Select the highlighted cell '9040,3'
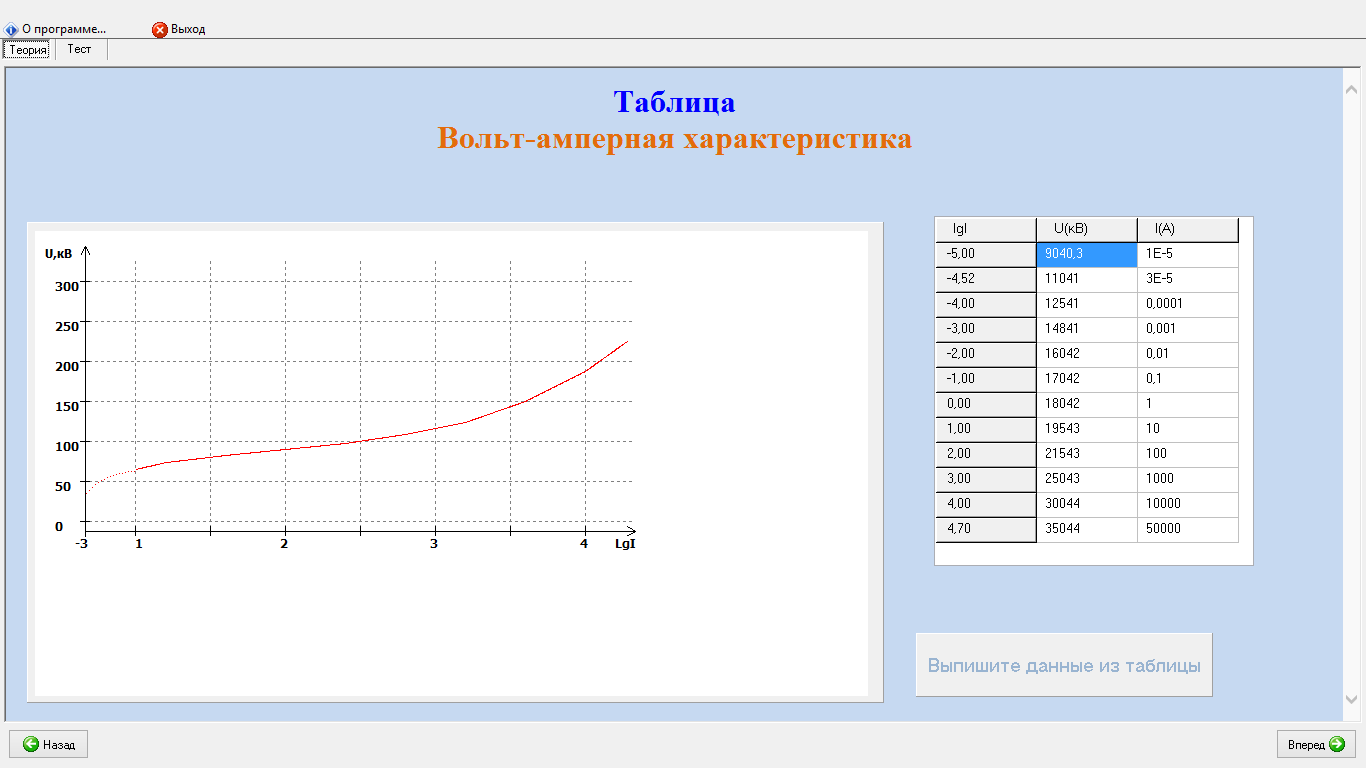 point(1087,255)
